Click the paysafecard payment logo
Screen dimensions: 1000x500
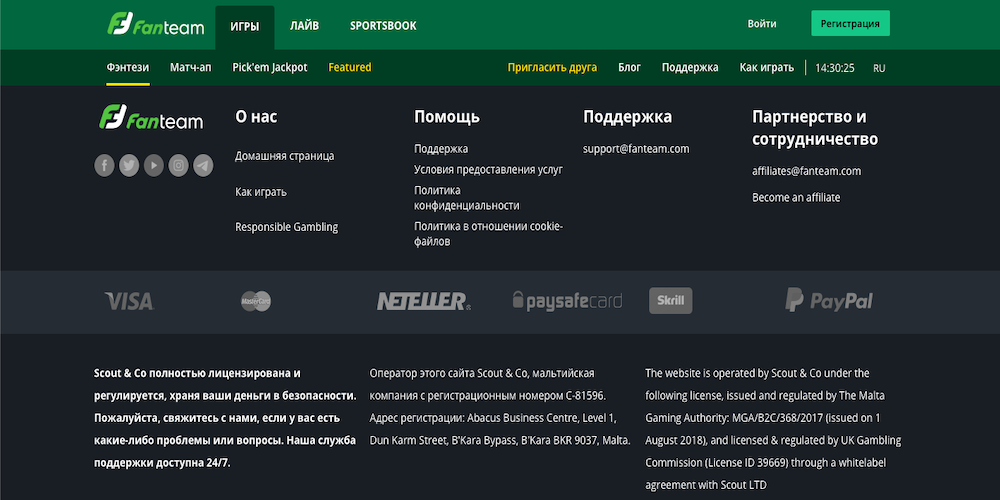pos(567,301)
